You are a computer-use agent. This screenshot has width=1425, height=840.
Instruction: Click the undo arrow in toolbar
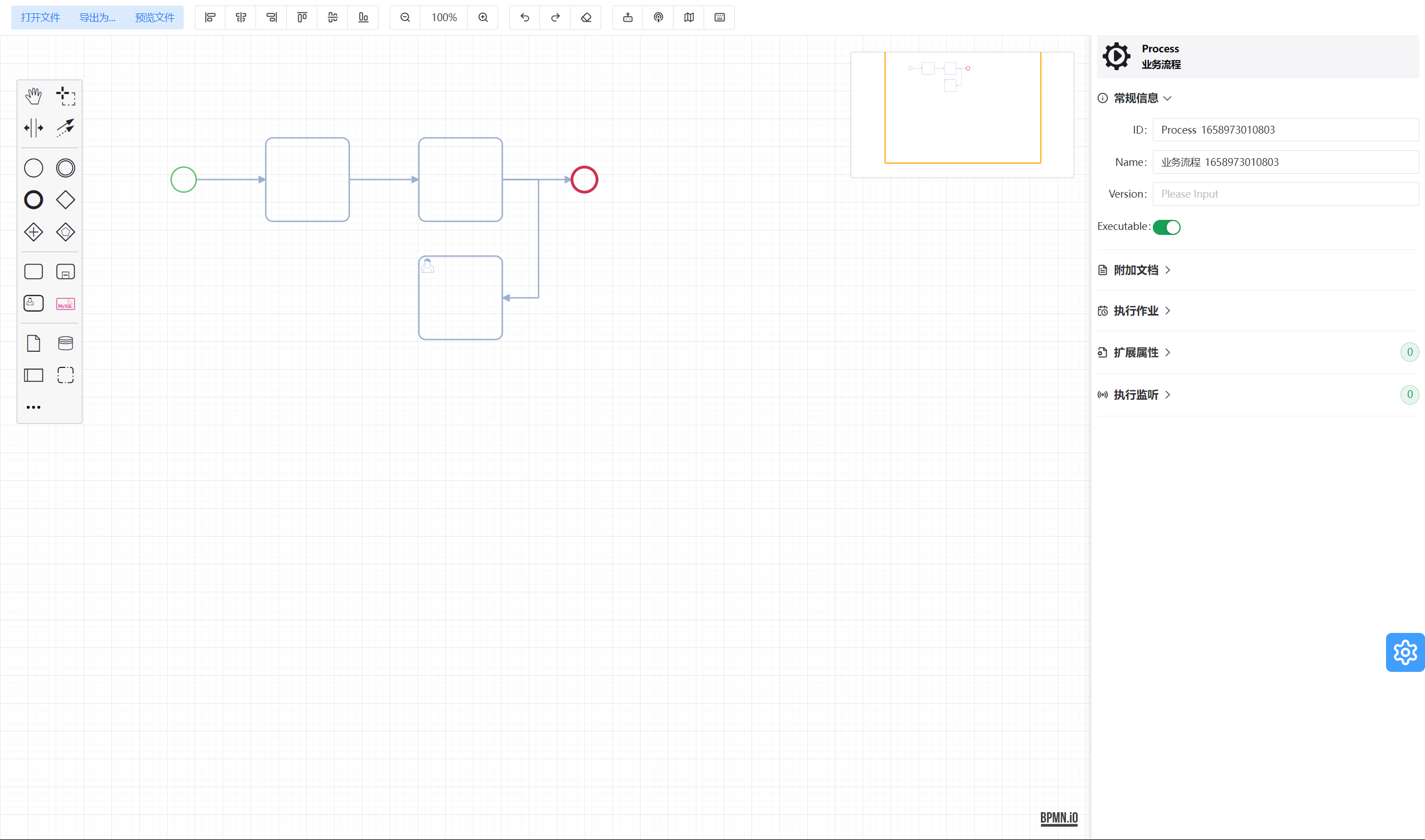point(524,18)
